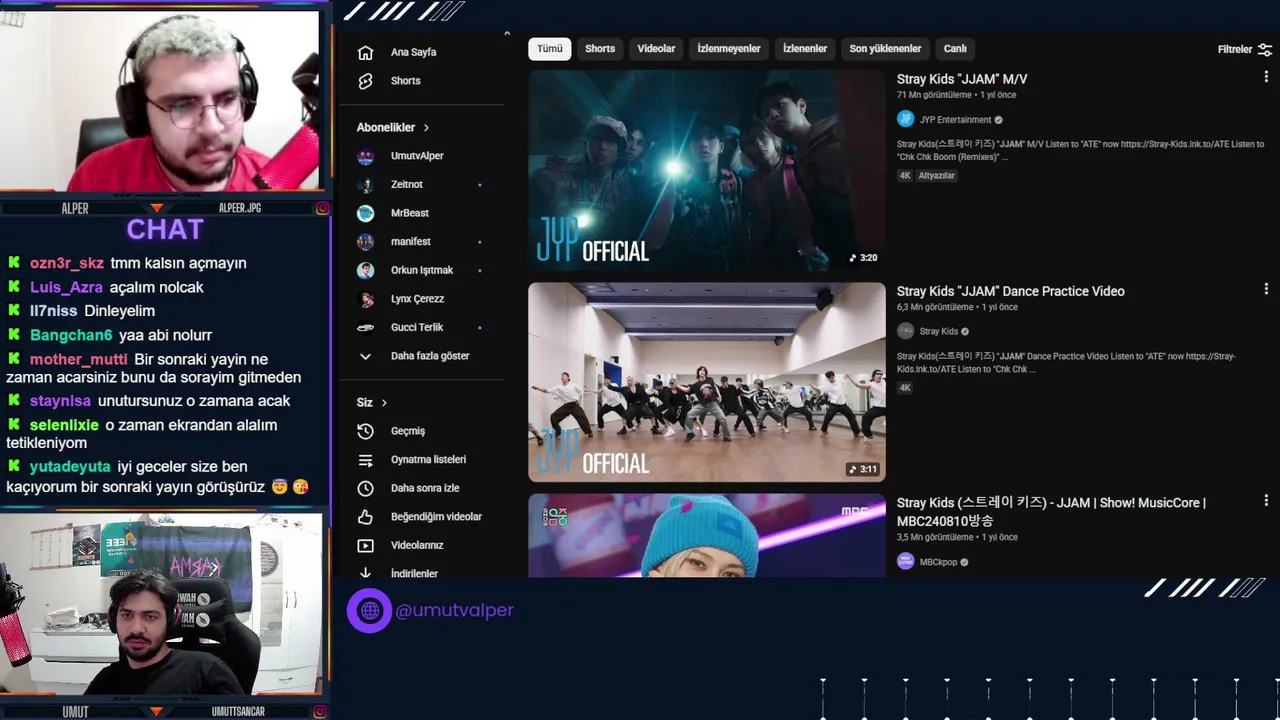Screen dimensions: 1280x720
Task: Click Bangchan6 username in chat
Action: pos(71,335)
